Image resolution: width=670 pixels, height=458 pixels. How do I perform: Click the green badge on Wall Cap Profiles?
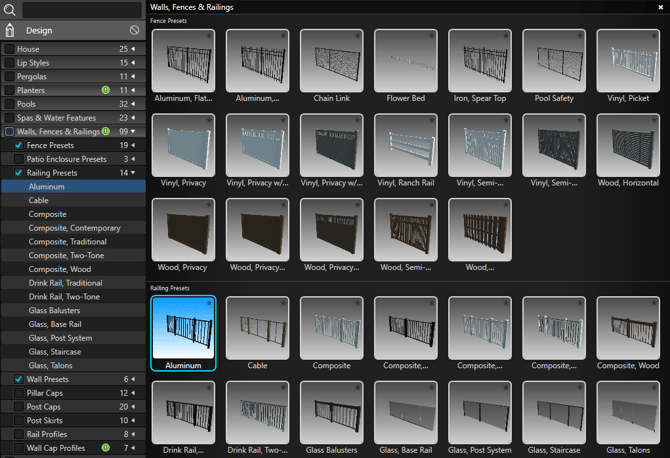click(x=106, y=448)
